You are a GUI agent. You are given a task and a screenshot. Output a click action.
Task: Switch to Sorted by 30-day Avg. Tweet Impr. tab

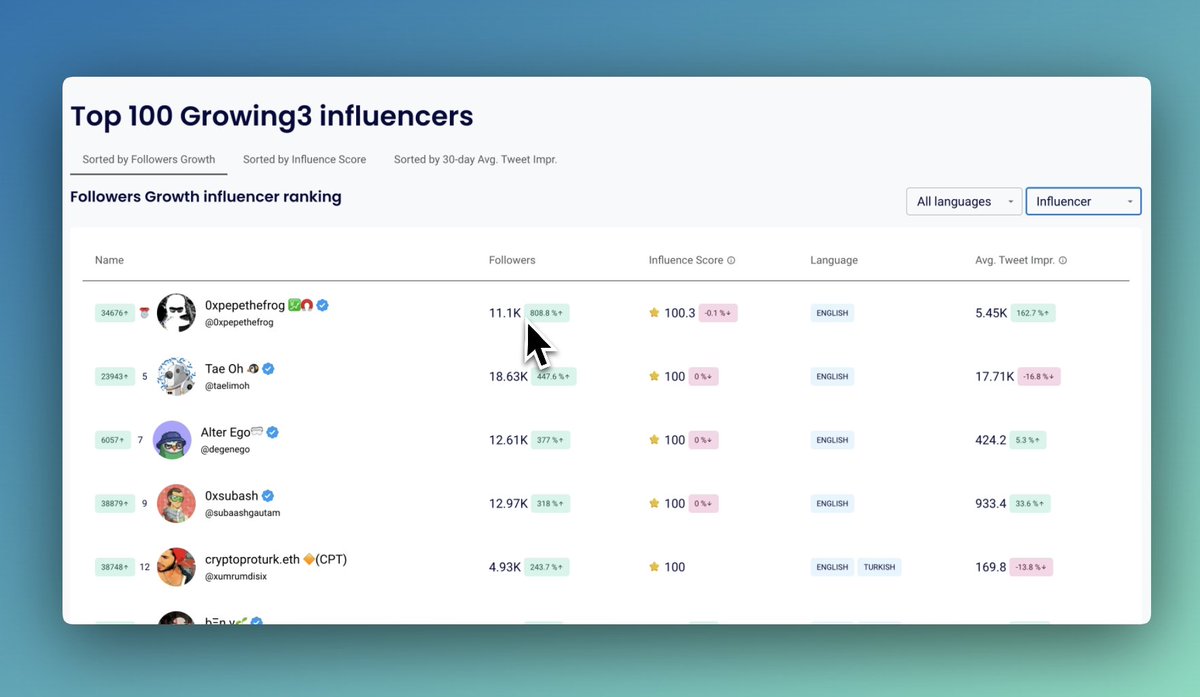pos(475,159)
